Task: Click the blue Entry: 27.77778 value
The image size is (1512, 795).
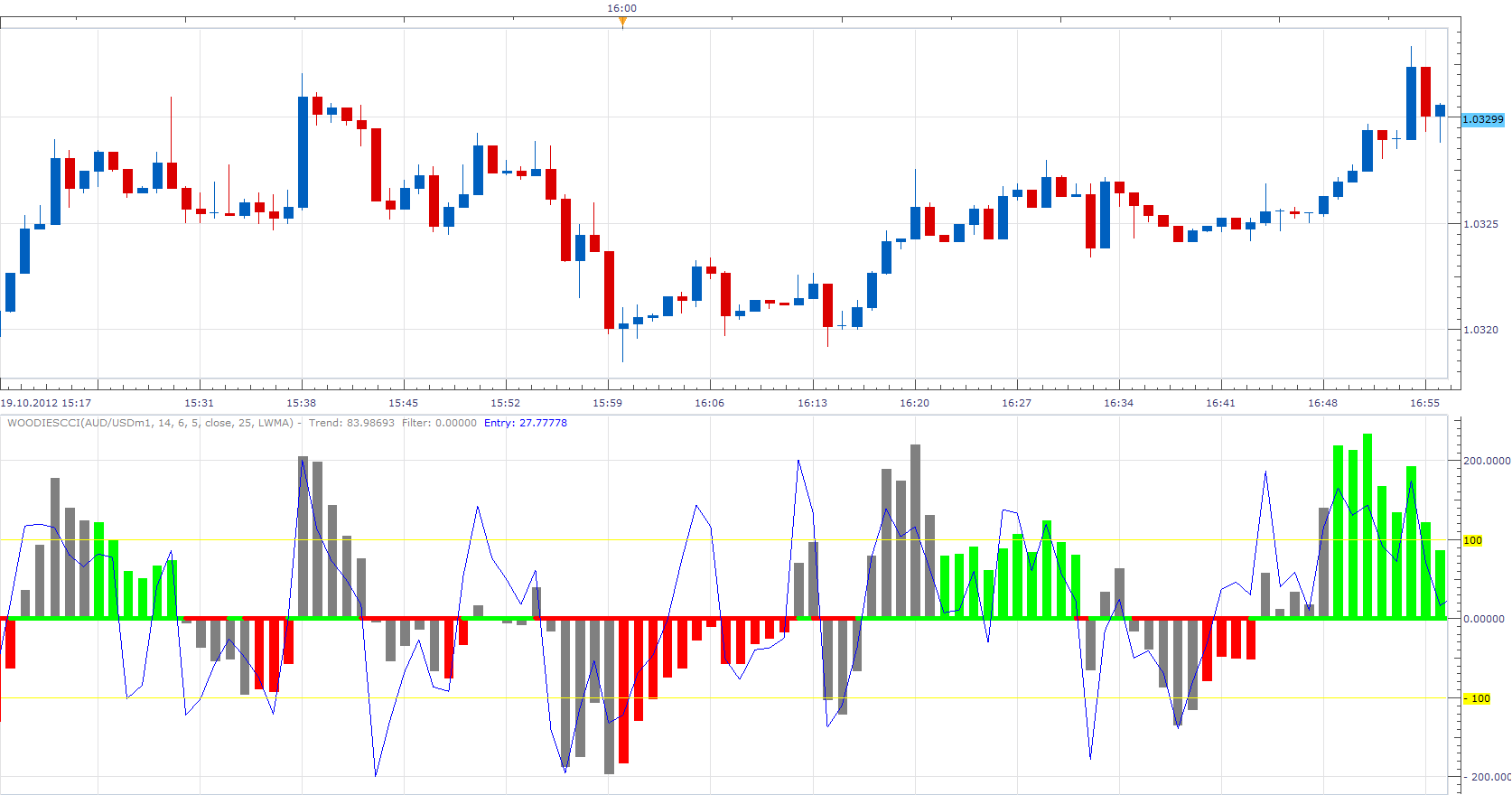Action: coord(526,423)
